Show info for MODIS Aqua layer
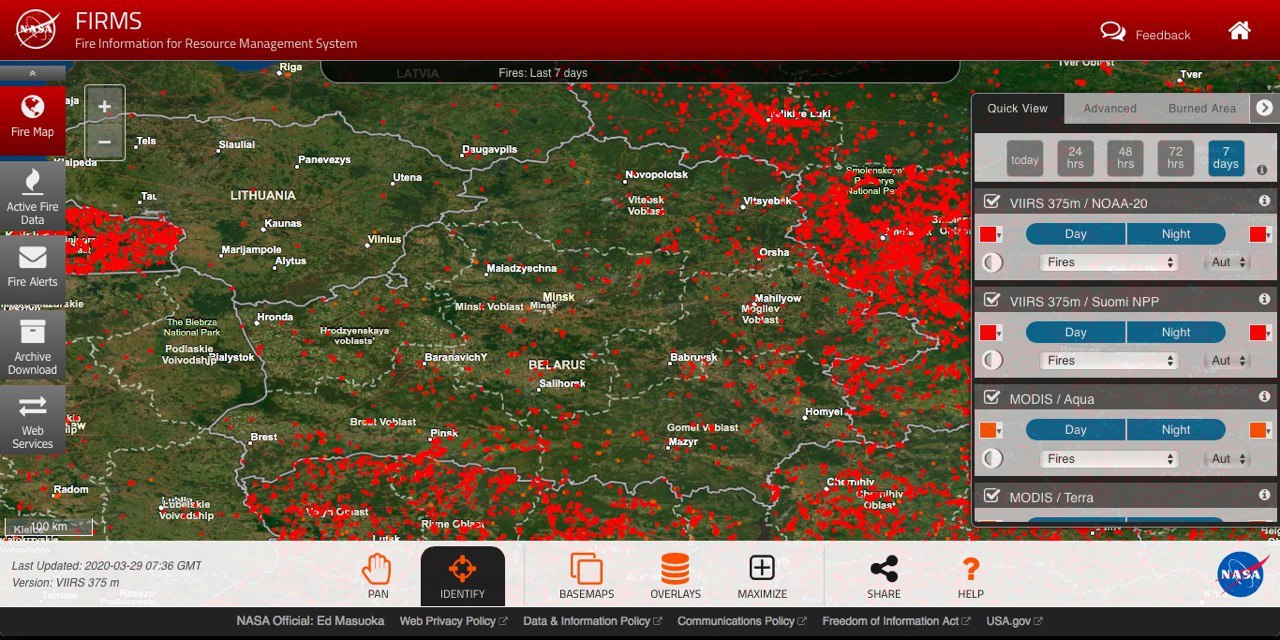The height and width of the screenshot is (640, 1280). (1264, 397)
